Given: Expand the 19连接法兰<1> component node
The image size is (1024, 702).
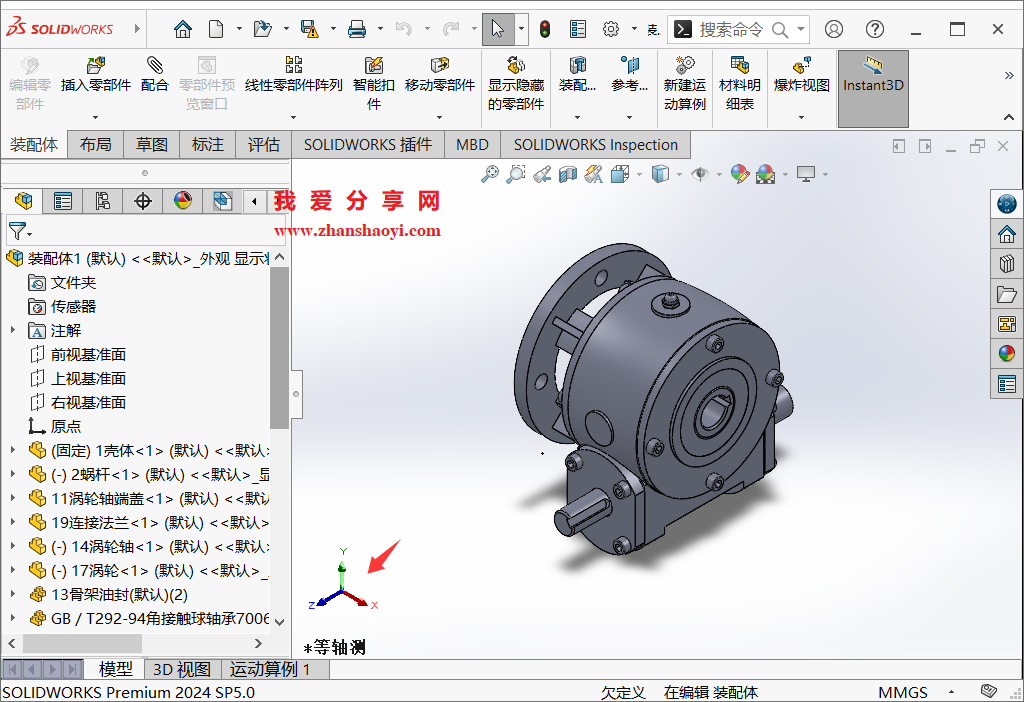Looking at the screenshot, I should click(12, 522).
